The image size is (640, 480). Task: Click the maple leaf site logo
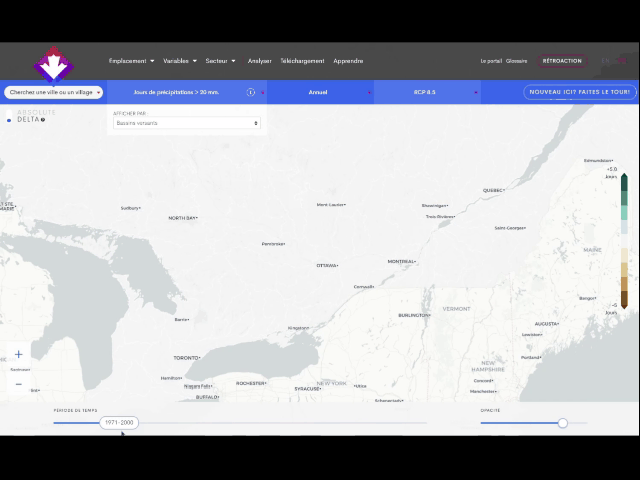53,64
